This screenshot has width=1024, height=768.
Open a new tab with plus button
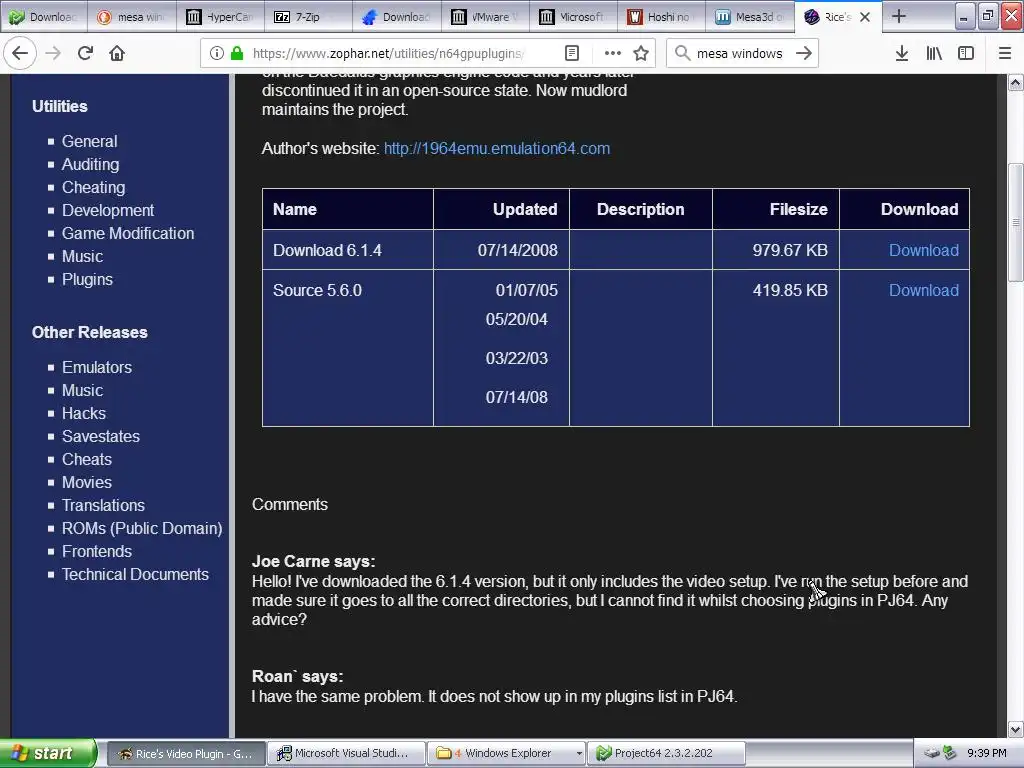899,16
